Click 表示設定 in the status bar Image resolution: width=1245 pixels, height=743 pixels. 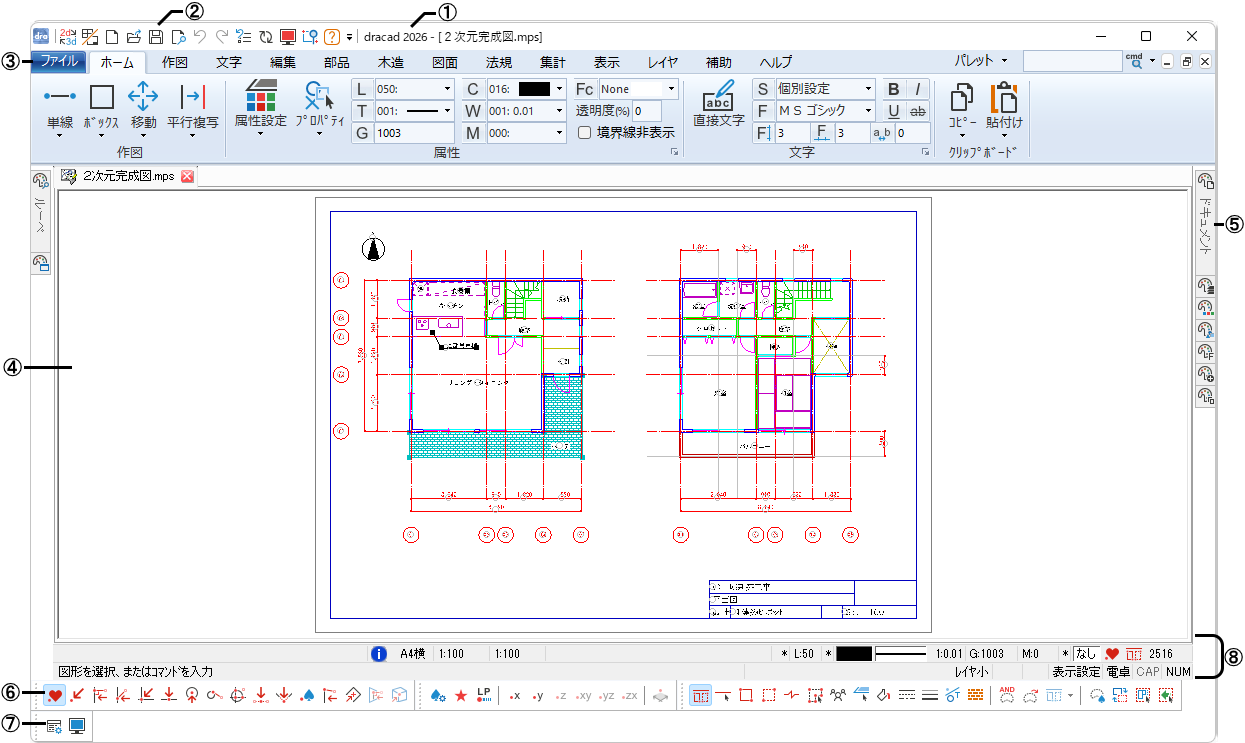pyautogui.click(x=1078, y=672)
